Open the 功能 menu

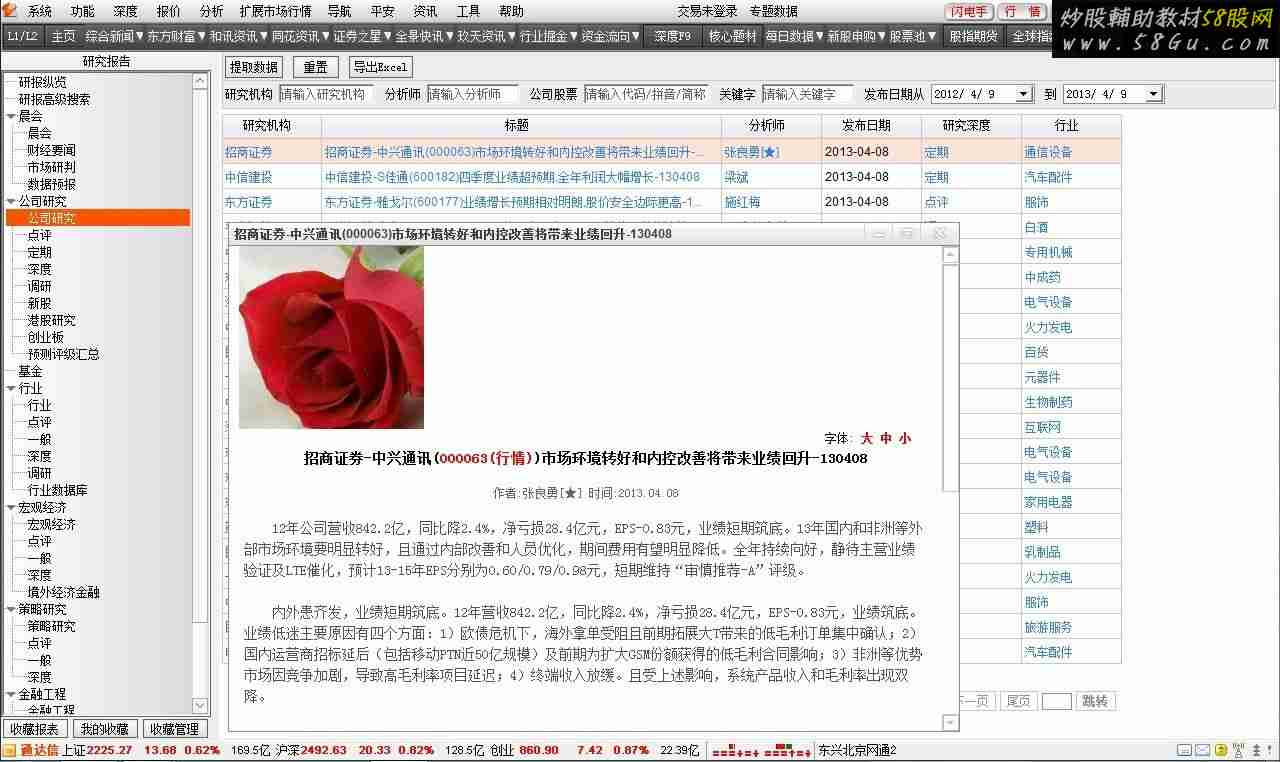(83, 11)
